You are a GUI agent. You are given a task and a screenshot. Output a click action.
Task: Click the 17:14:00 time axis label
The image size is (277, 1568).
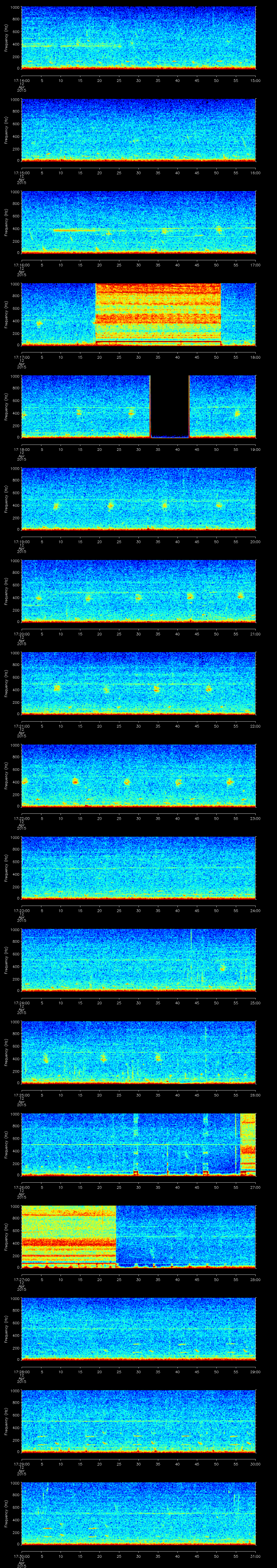click(x=21, y=80)
